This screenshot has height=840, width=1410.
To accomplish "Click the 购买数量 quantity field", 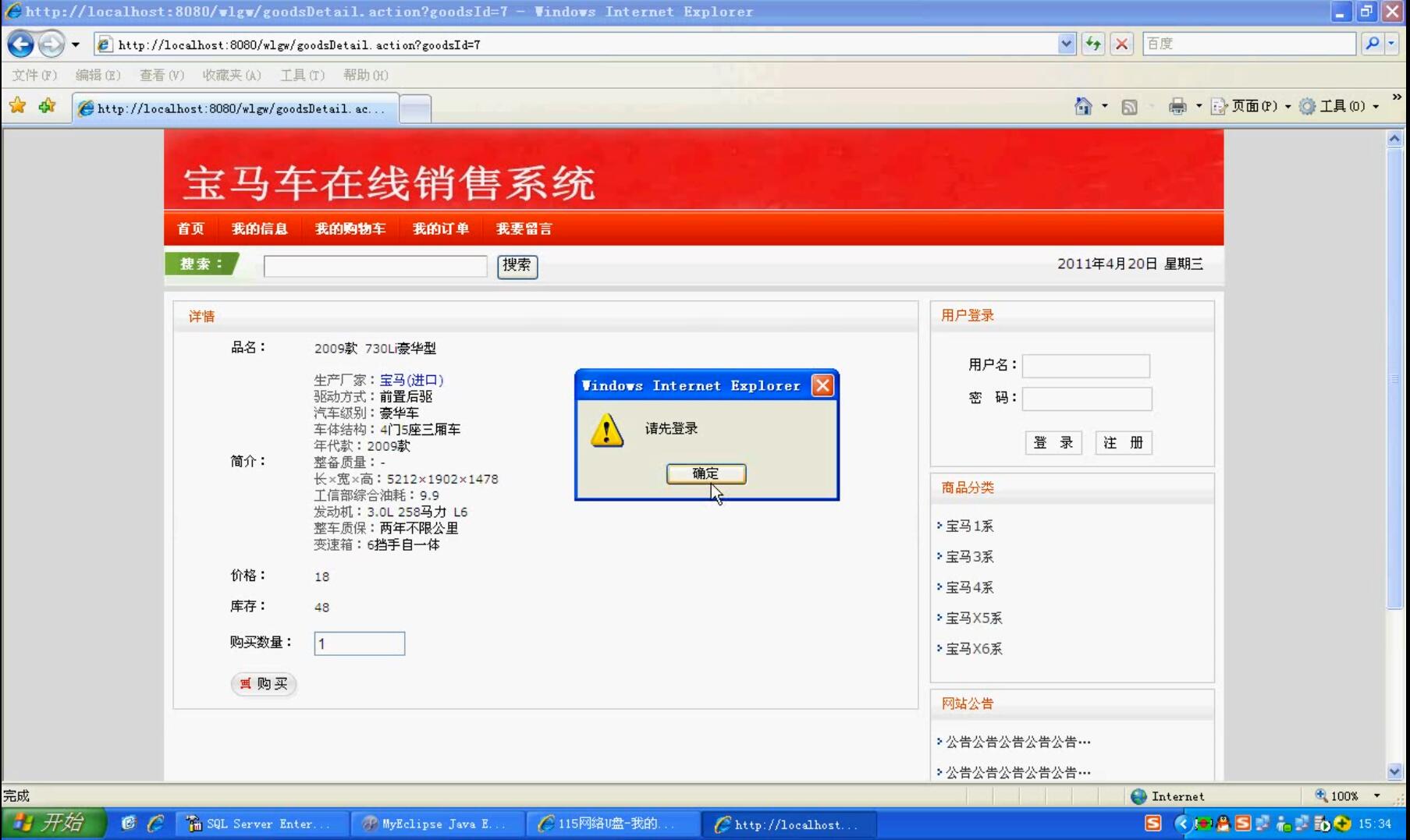I will (x=360, y=643).
